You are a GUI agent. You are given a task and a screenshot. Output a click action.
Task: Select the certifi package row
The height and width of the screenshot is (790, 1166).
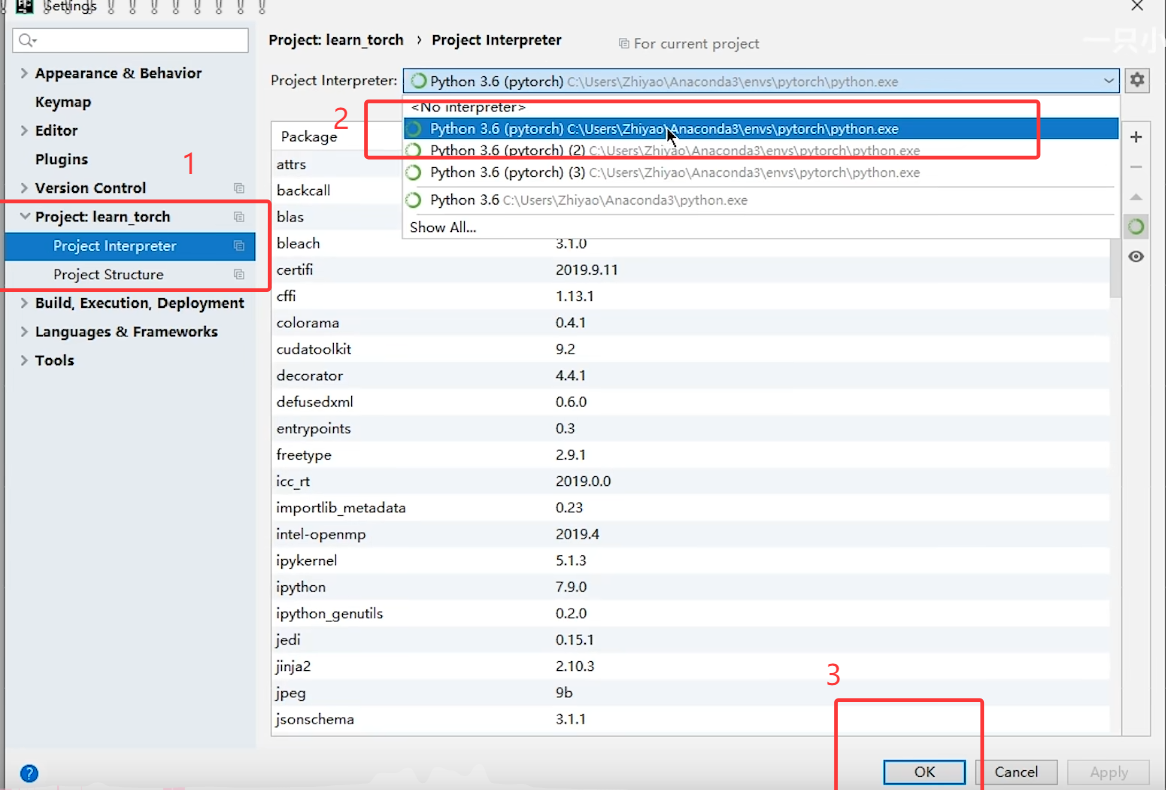tap(691, 270)
